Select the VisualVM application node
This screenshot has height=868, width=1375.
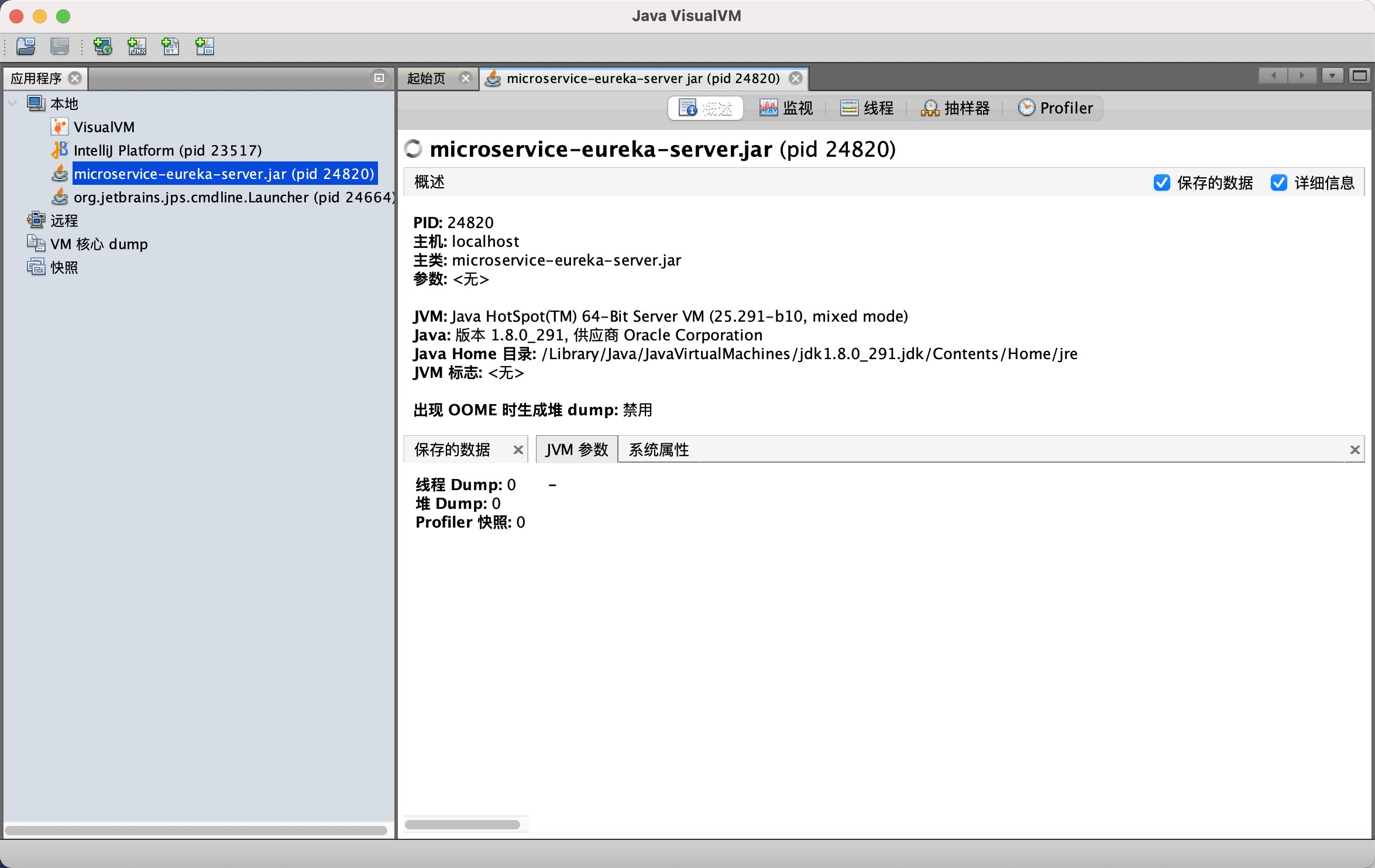104,127
